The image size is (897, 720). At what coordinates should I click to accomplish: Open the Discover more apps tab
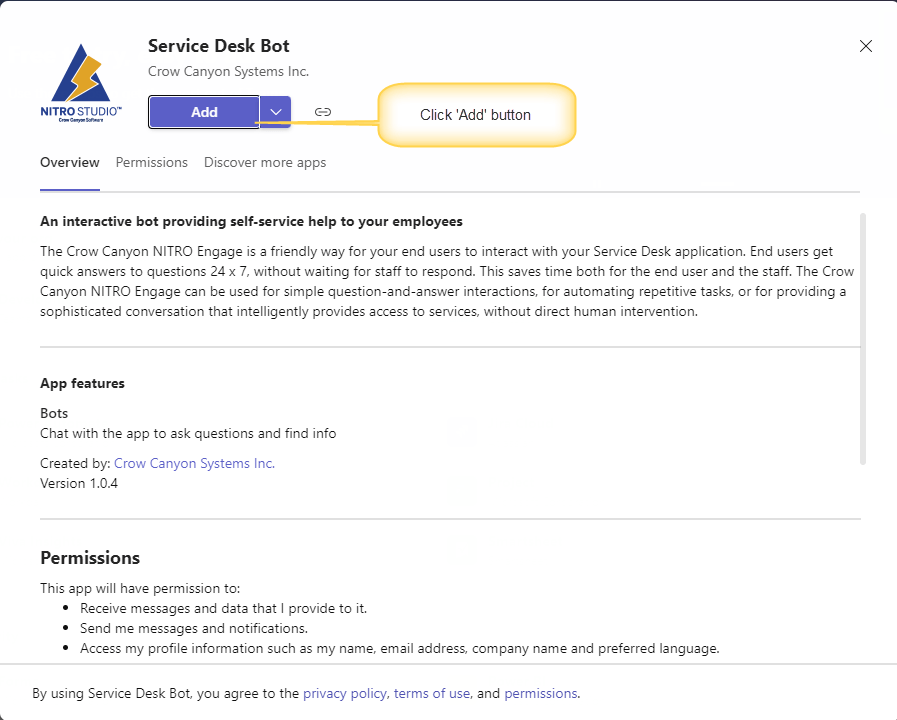[x=265, y=162]
